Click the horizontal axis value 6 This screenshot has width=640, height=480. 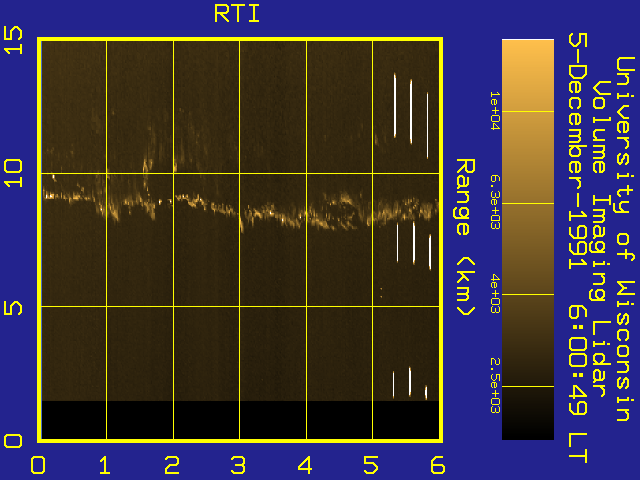click(x=438, y=465)
